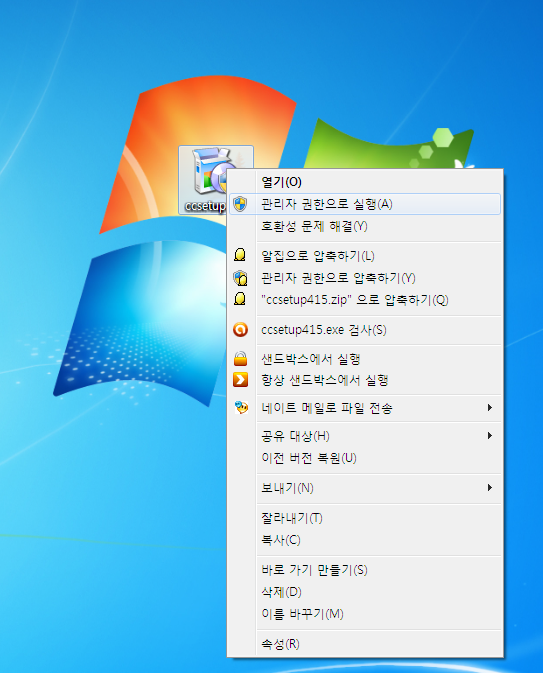The height and width of the screenshot is (673, 543).
Task: Choose 바로 가기 만들기(S)
Action: 365,570
